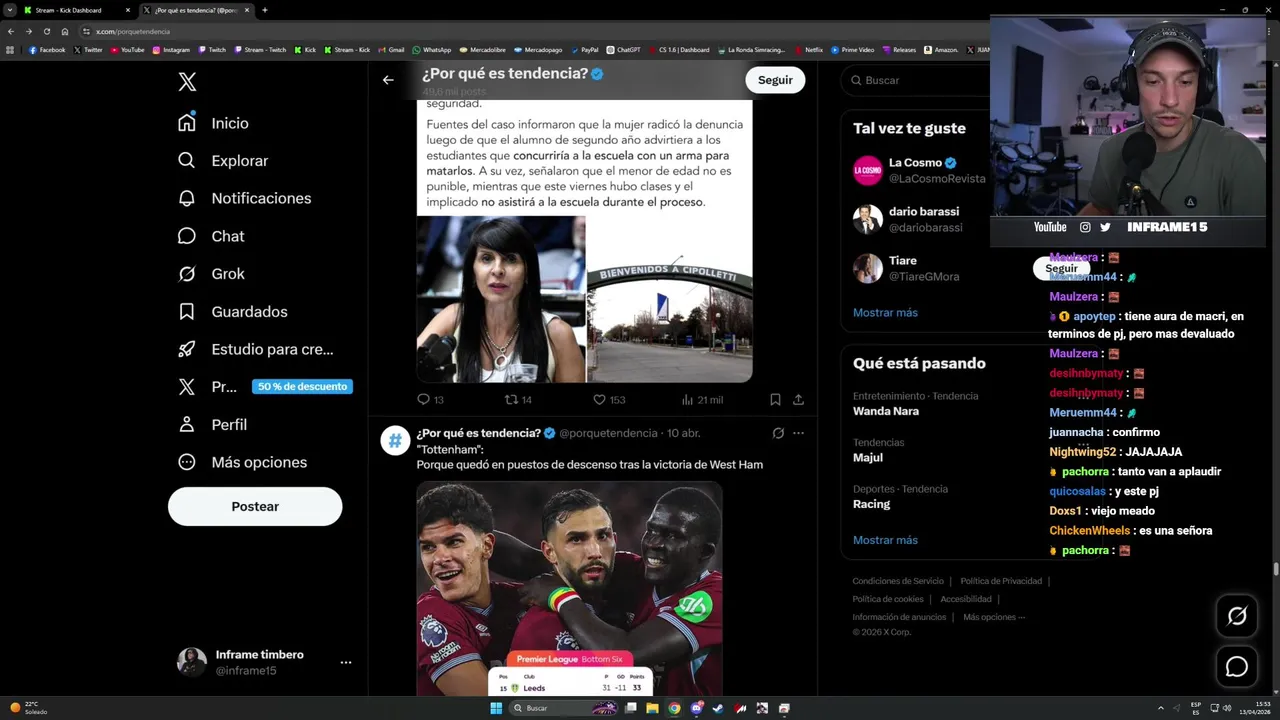
Task: Go back with profile header arrow
Action: point(388,80)
